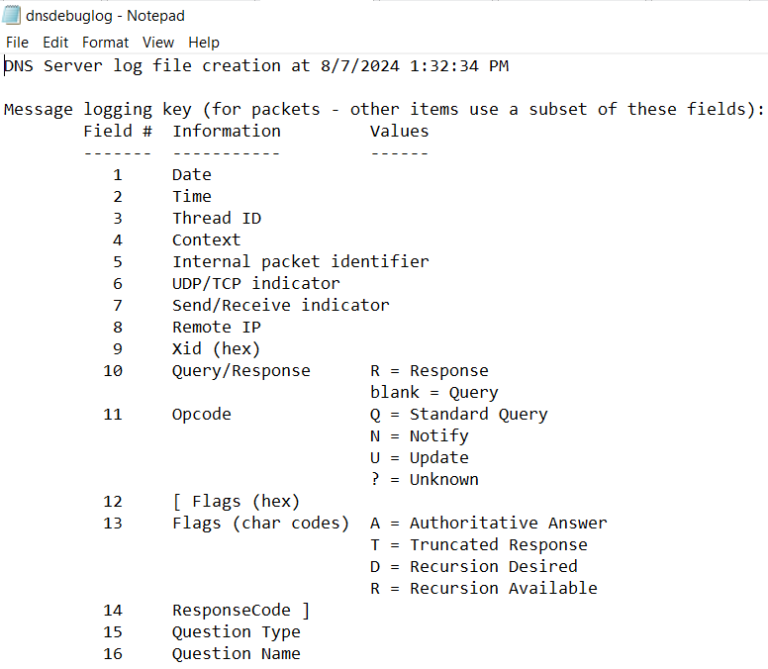Click on 'Remote IP' text
This screenshot has width=768, height=669.
[216, 327]
